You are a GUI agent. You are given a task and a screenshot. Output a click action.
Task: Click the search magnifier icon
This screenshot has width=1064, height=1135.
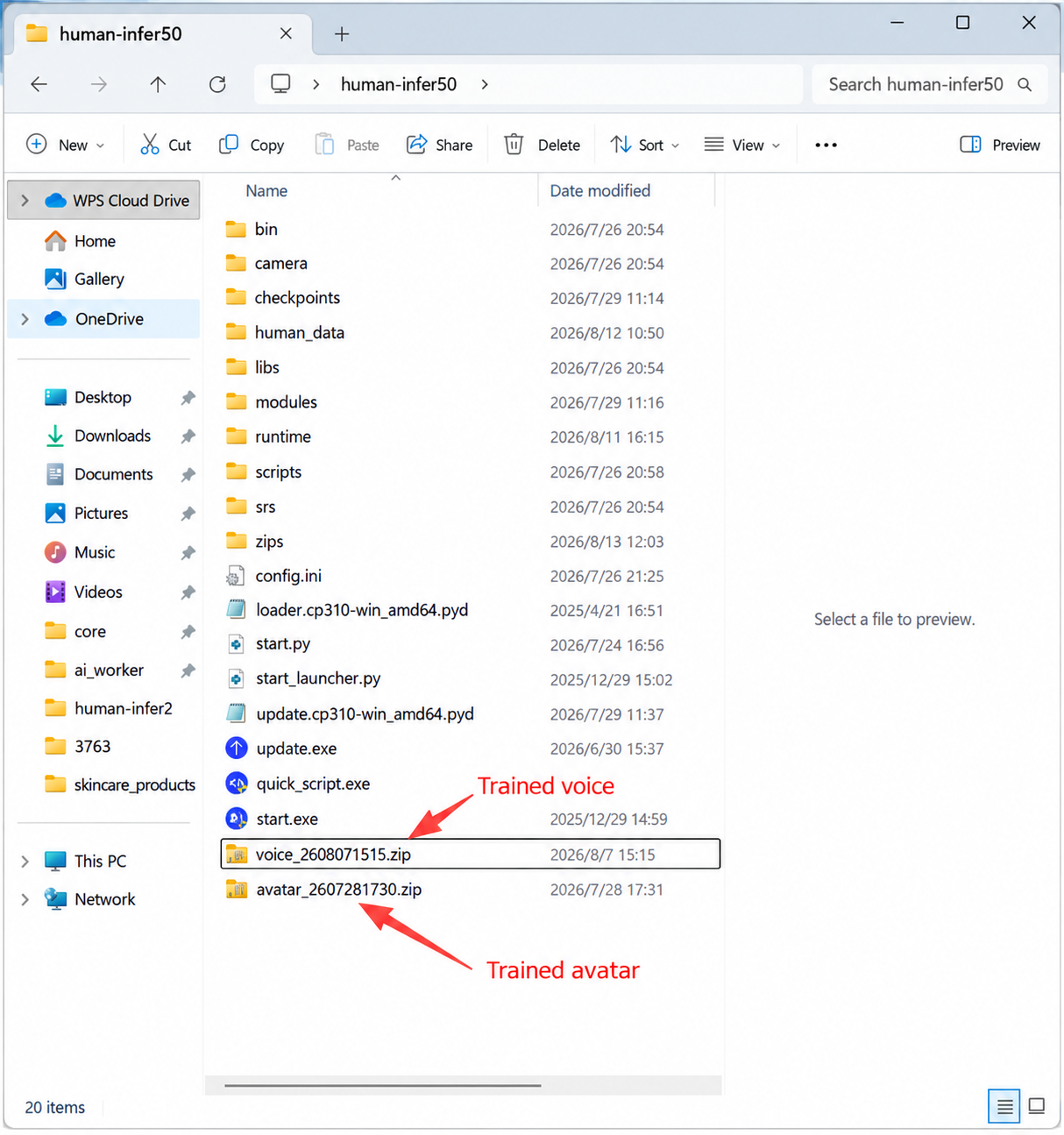[x=1025, y=84]
